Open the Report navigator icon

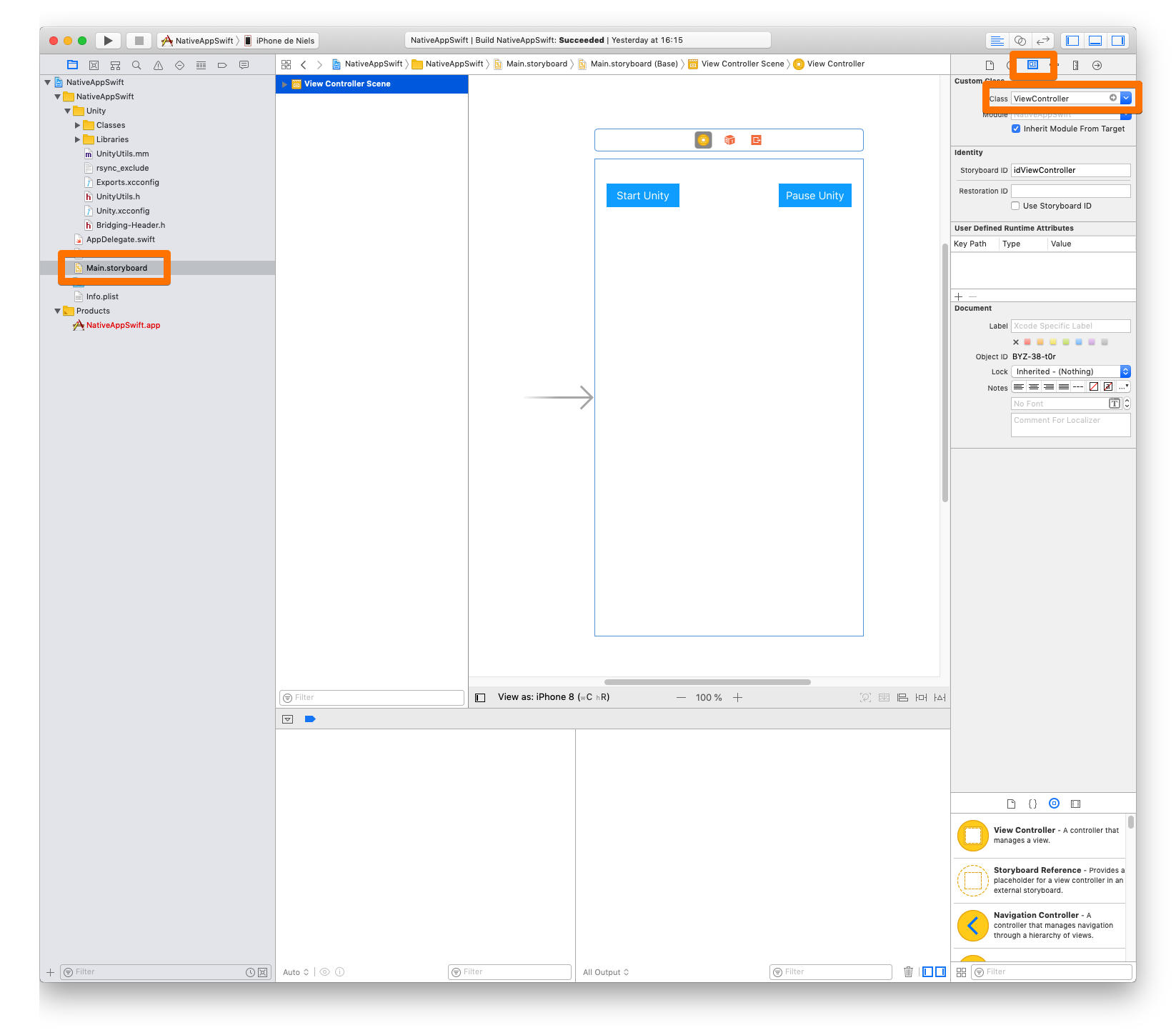click(244, 65)
